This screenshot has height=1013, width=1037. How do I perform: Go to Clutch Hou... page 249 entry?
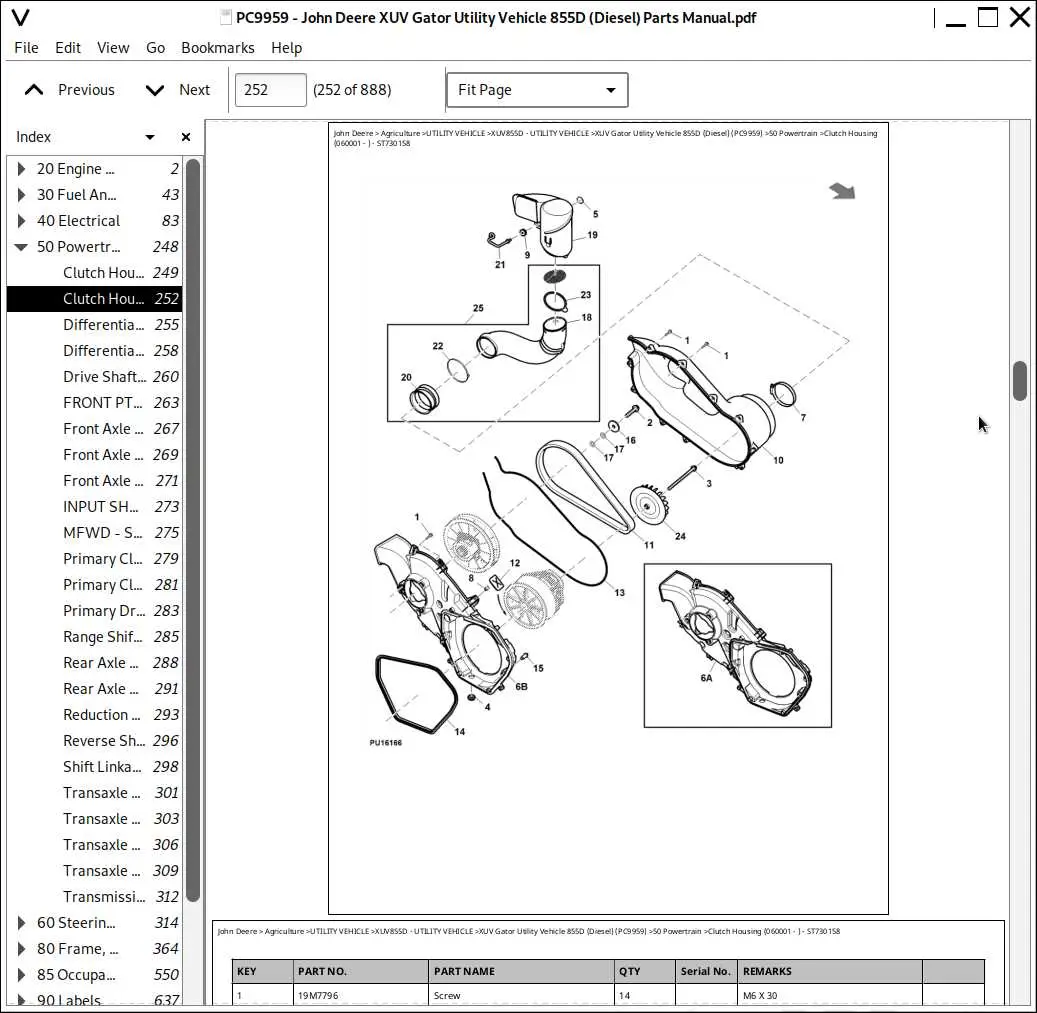95,272
